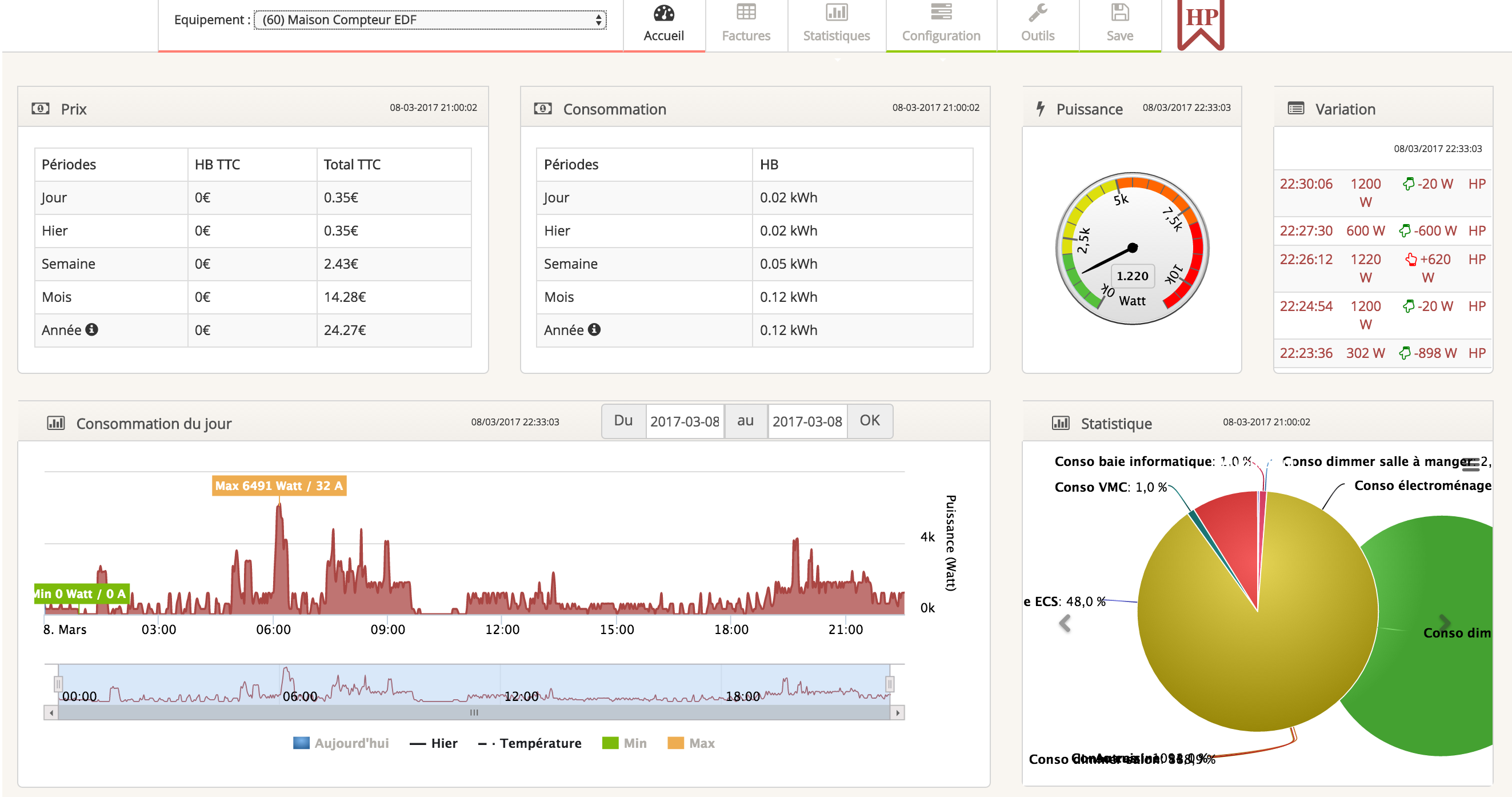This screenshot has height=797, width=1512.
Task: Toggle the Max series in legend
Action: pos(690,743)
